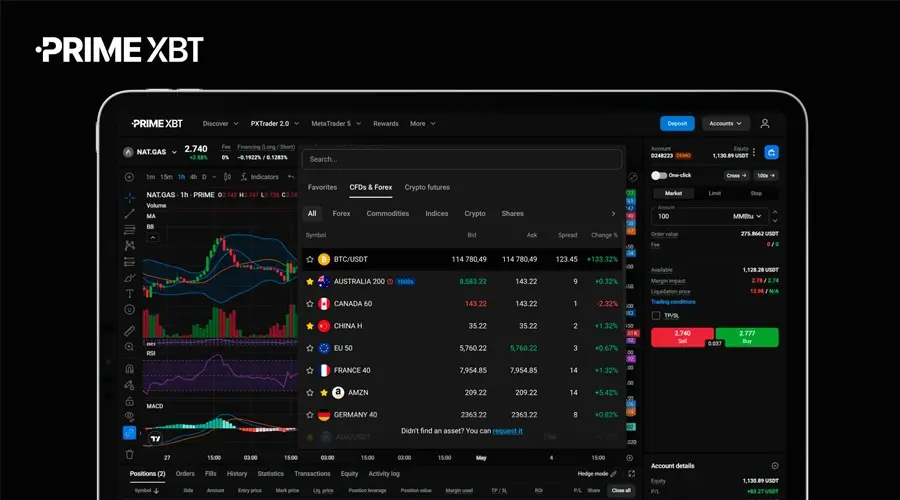Screen dimensions: 900x500
Task: Open the Trading conditions link
Action: pos(673,301)
